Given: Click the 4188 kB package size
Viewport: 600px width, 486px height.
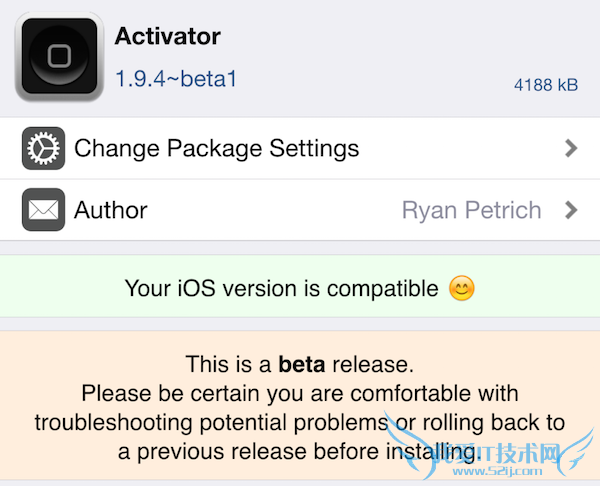Looking at the screenshot, I should 546,86.
